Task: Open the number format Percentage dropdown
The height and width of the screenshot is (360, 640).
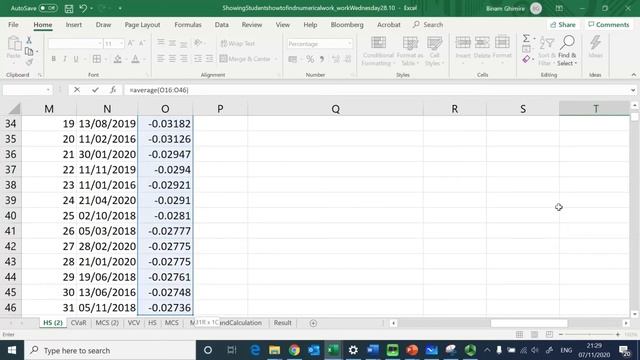Action: coord(349,44)
